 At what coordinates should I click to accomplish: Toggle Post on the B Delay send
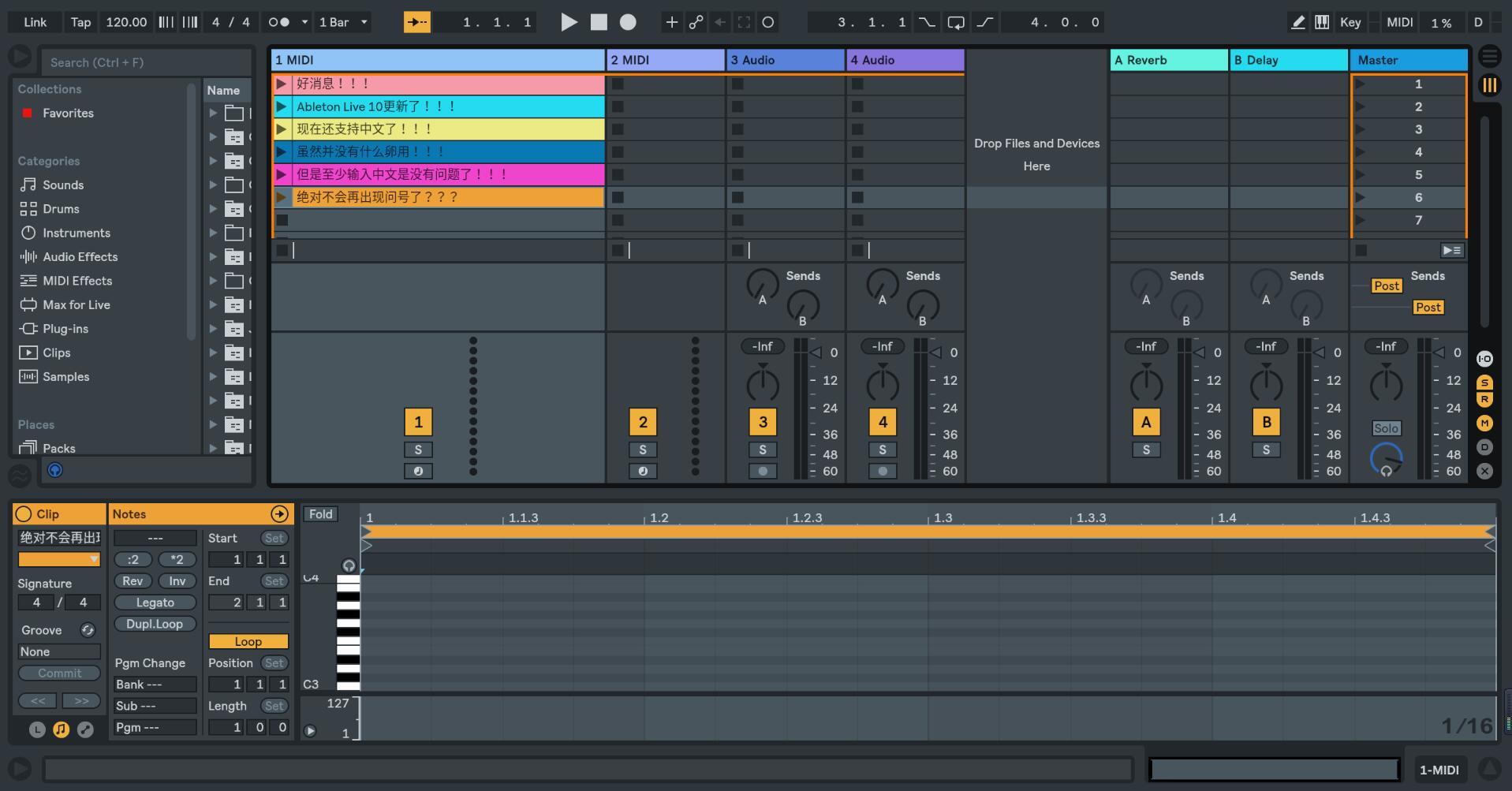(x=1430, y=307)
